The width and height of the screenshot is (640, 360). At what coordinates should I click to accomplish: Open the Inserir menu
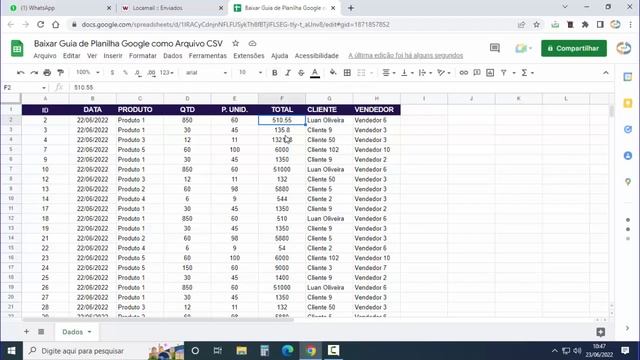pos(113,56)
